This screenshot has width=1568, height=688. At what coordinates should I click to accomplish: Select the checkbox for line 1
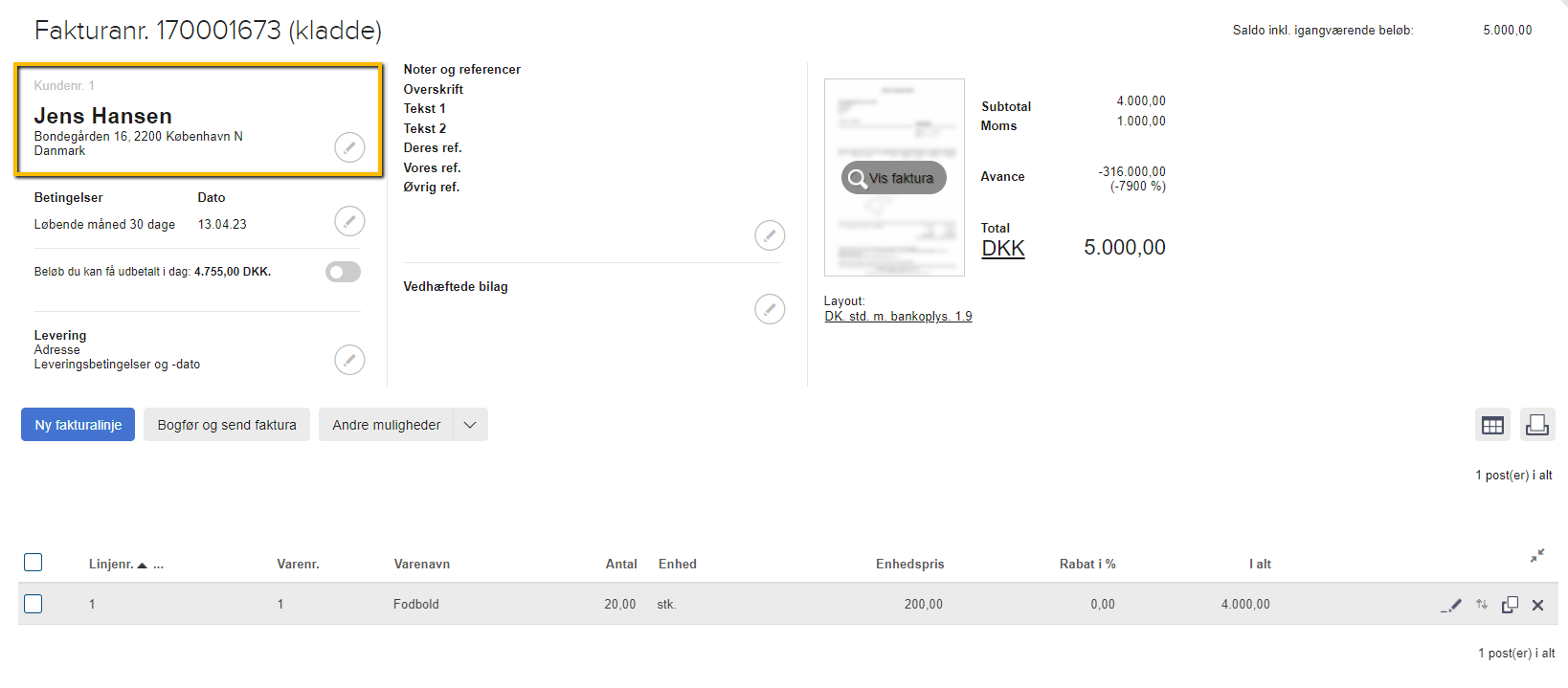point(34,604)
